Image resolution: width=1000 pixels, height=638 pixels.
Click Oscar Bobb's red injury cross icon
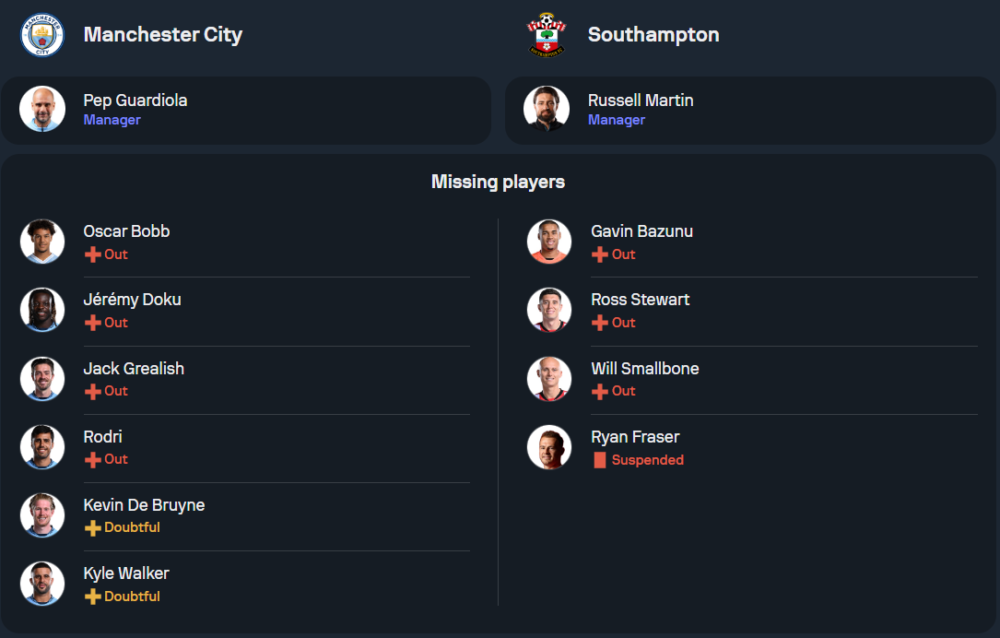click(92, 255)
